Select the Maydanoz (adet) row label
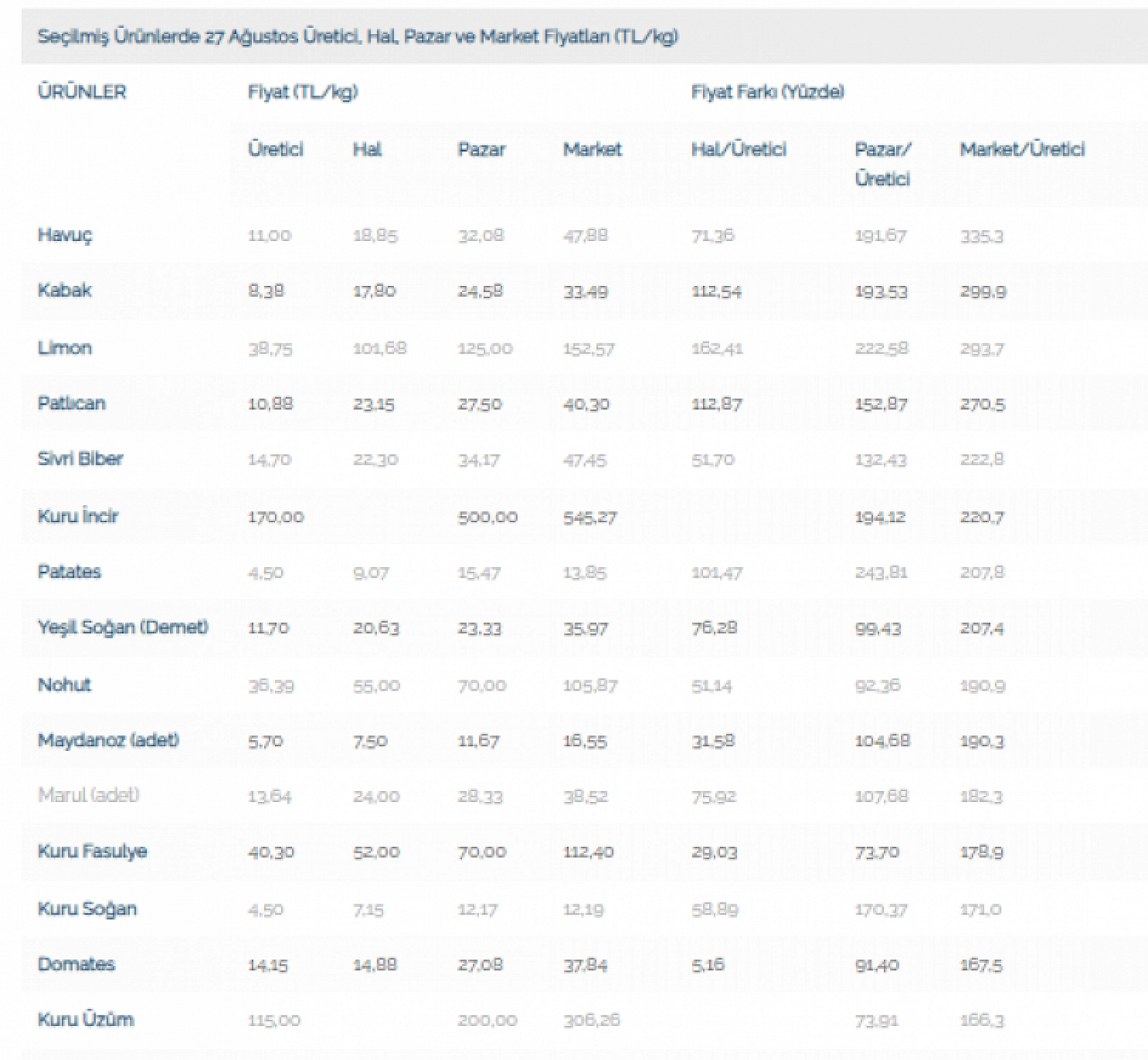1148x1060 pixels. 109,740
